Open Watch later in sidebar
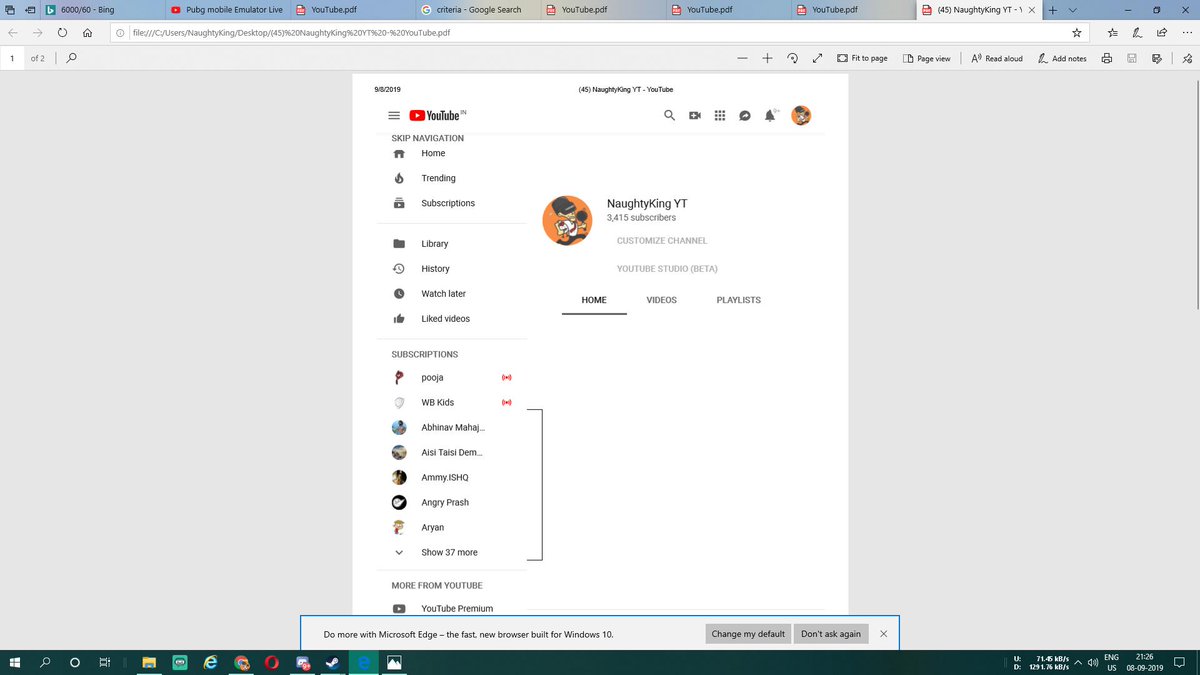 (443, 294)
